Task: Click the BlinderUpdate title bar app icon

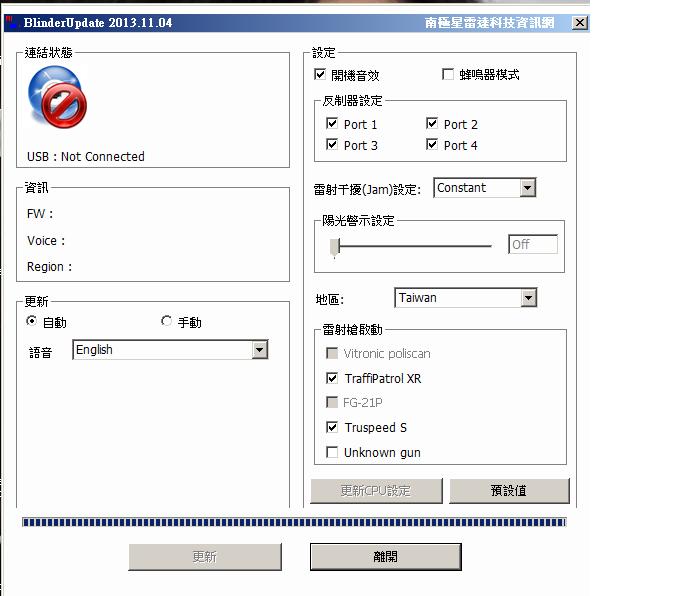Action: point(9,22)
